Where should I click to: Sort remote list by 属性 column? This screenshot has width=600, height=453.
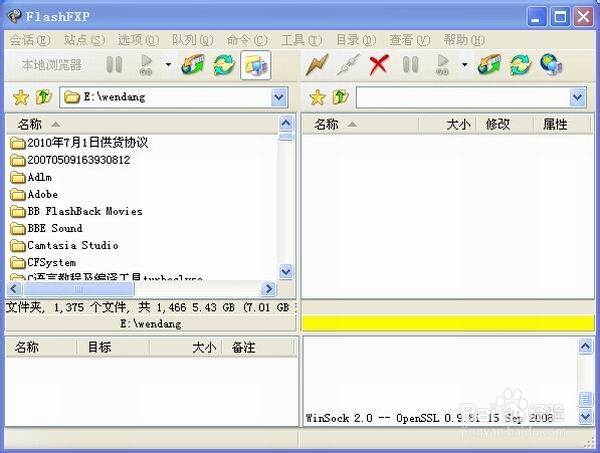(562, 124)
